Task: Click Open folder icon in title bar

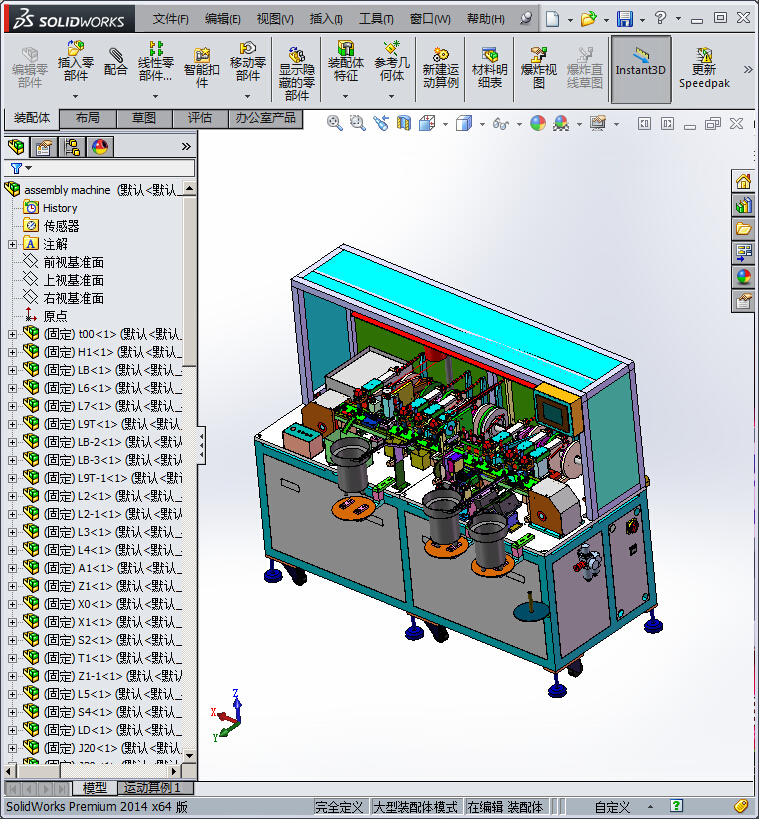Action: [588, 19]
